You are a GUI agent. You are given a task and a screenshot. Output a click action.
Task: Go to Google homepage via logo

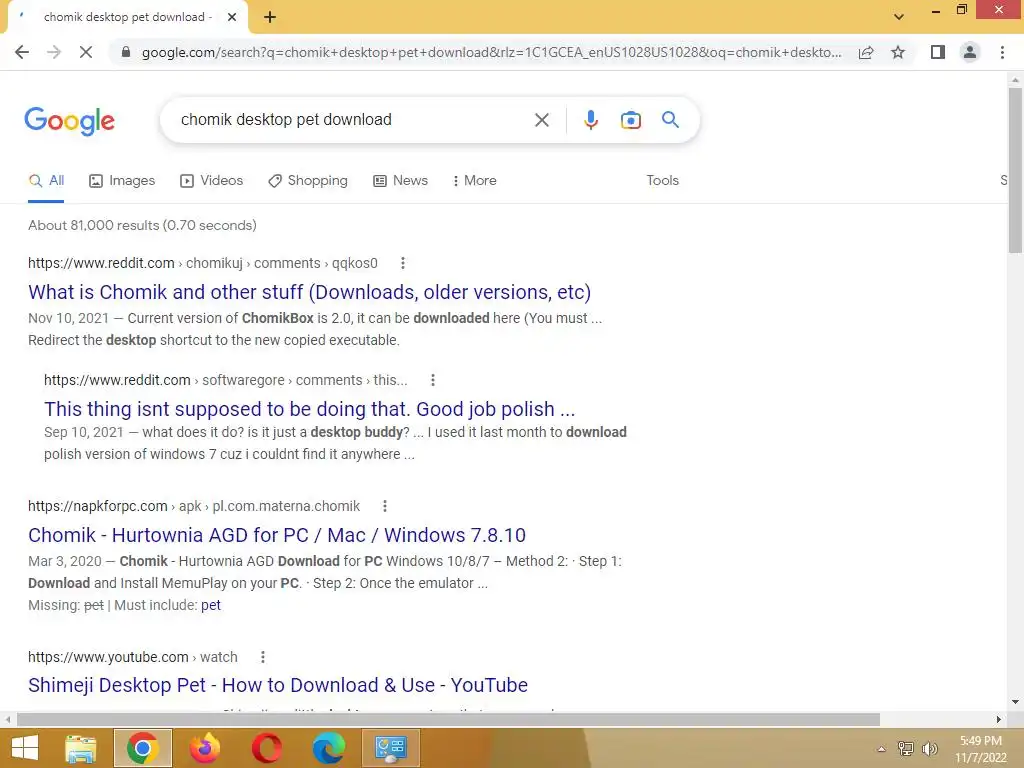click(69, 121)
